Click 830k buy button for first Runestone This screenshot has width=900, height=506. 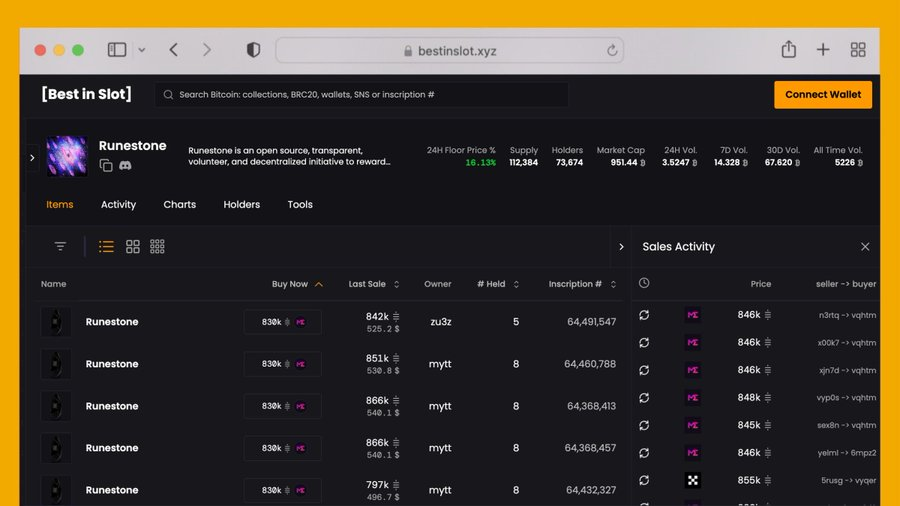click(x=282, y=322)
